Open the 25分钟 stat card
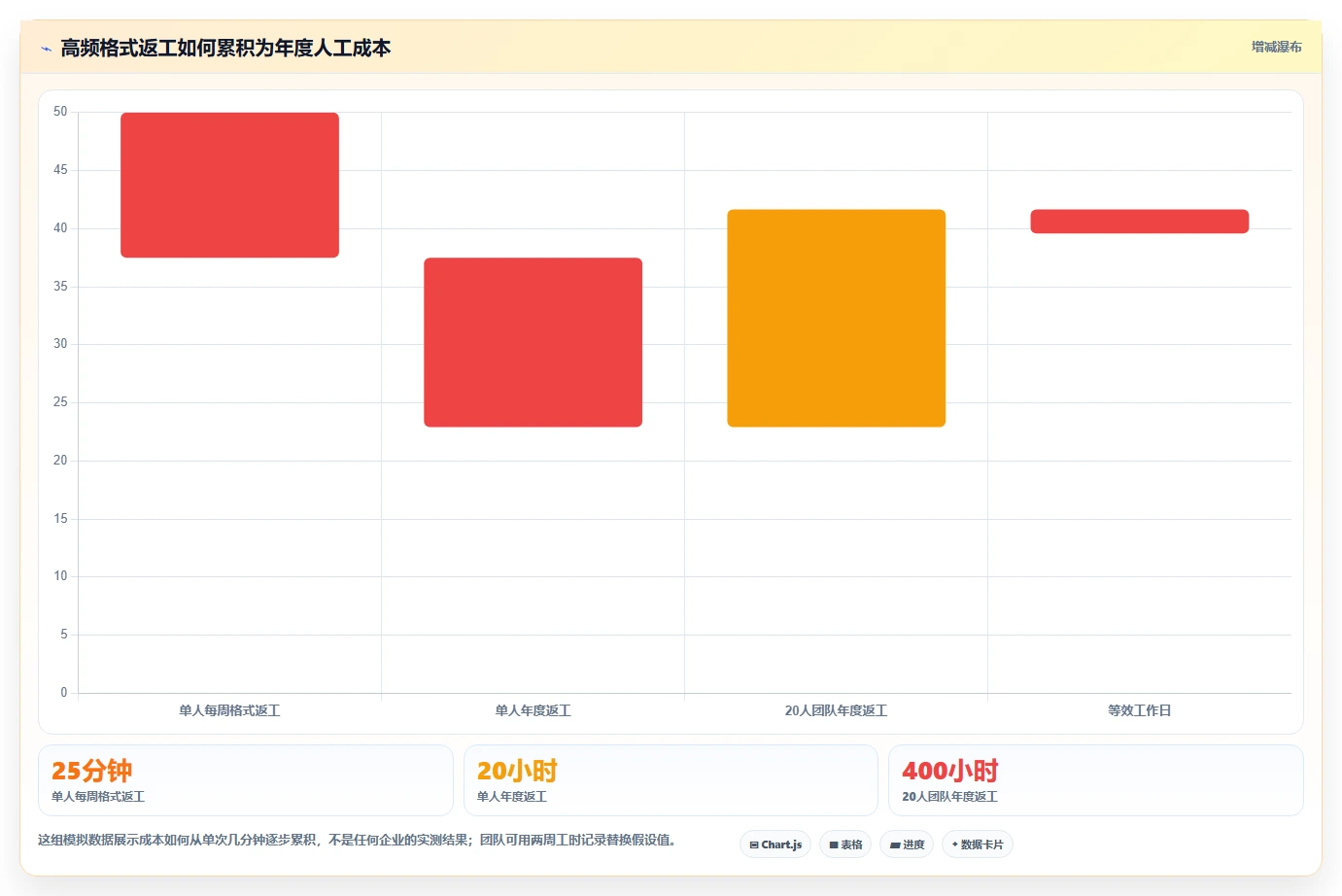1342x896 pixels. [246, 780]
